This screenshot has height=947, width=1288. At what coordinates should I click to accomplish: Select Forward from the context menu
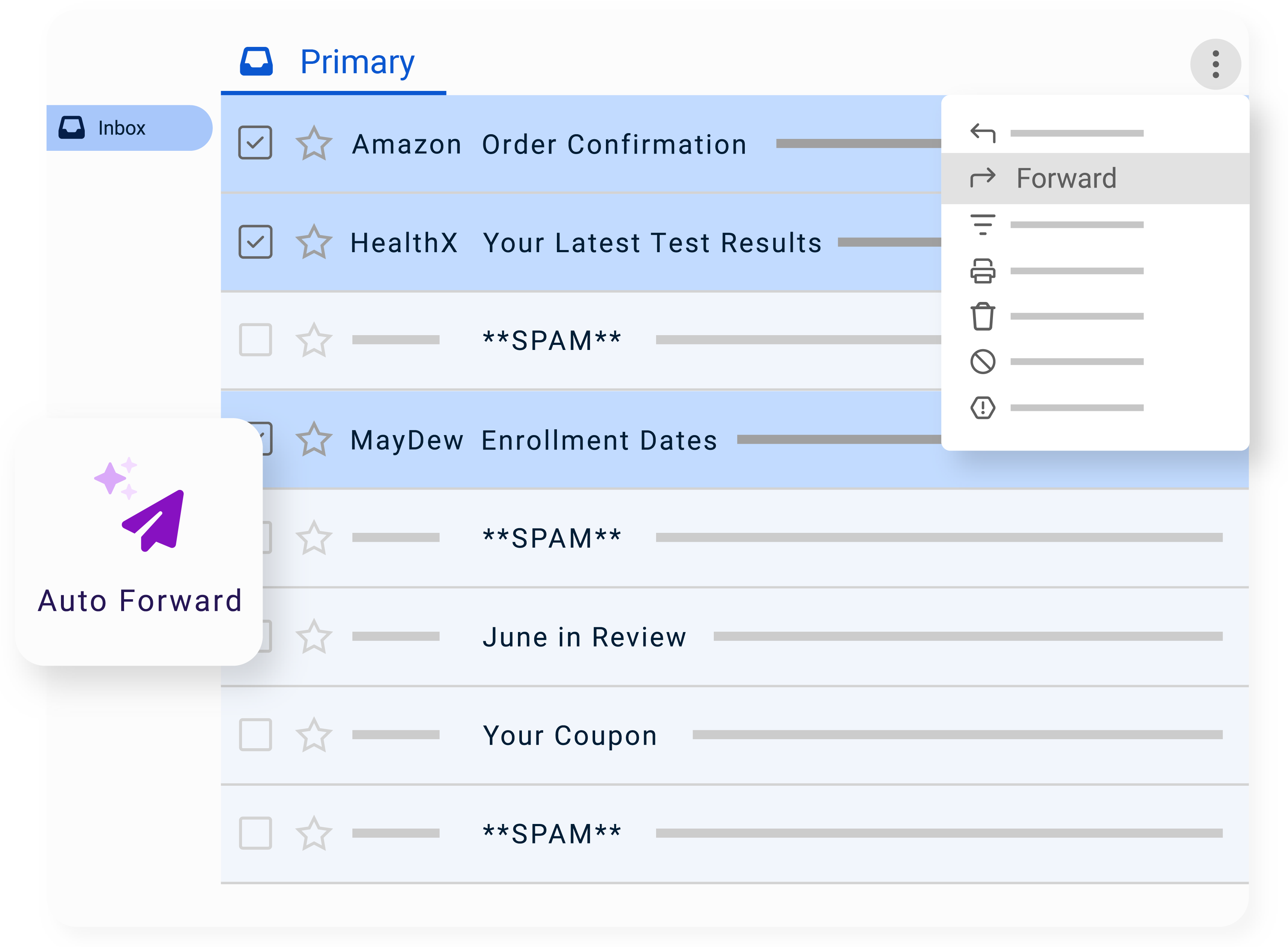tap(1066, 178)
